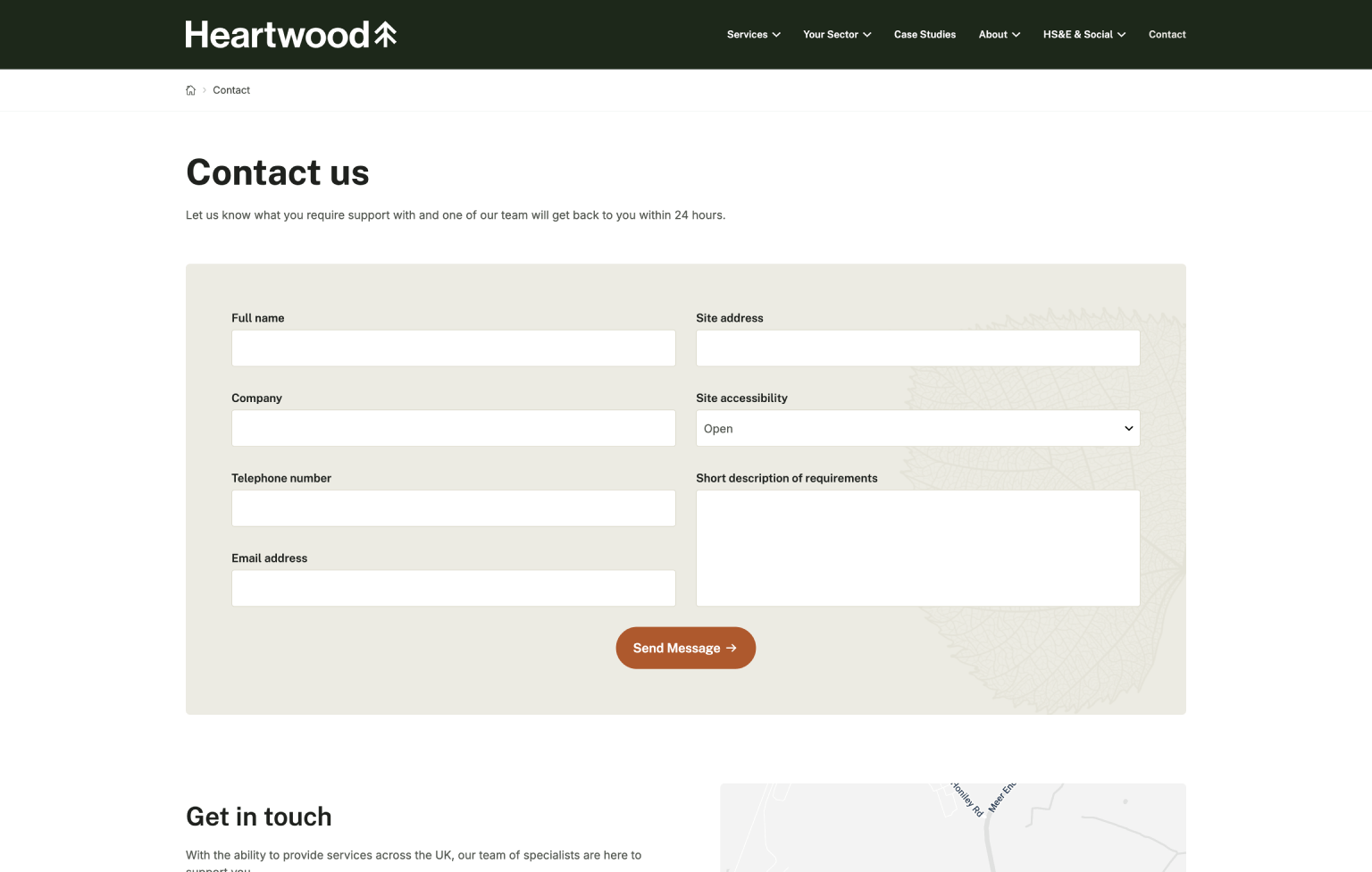Click the chevron beside Your Sector

pos(866,35)
